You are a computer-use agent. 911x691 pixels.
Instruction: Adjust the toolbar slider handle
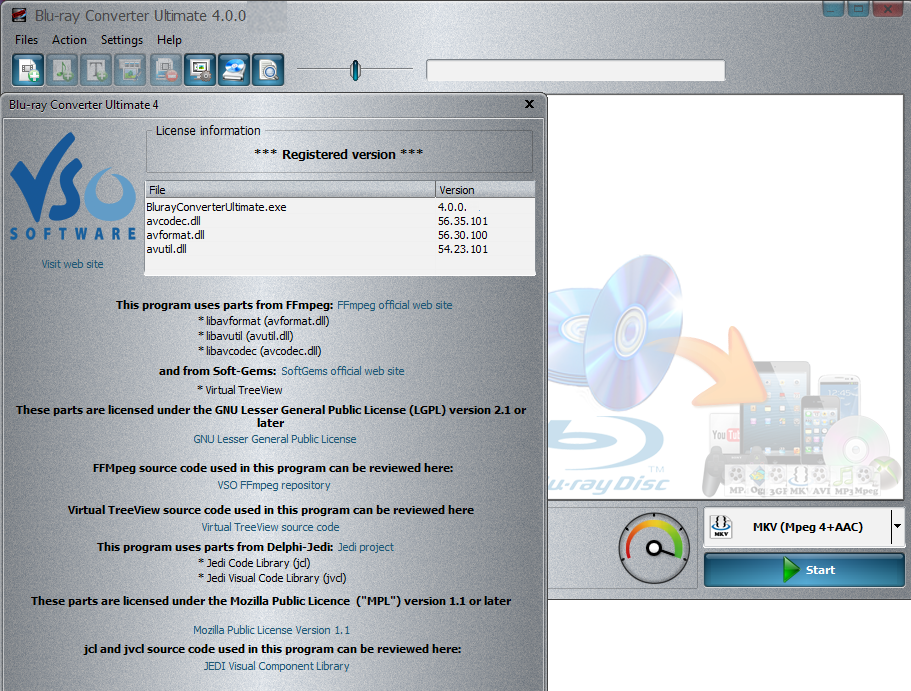tap(356, 70)
